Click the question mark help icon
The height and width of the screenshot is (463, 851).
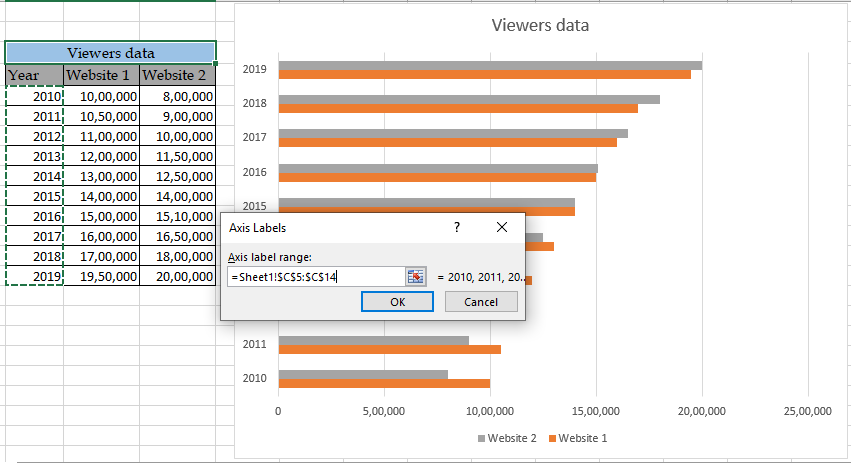pyautogui.click(x=457, y=228)
